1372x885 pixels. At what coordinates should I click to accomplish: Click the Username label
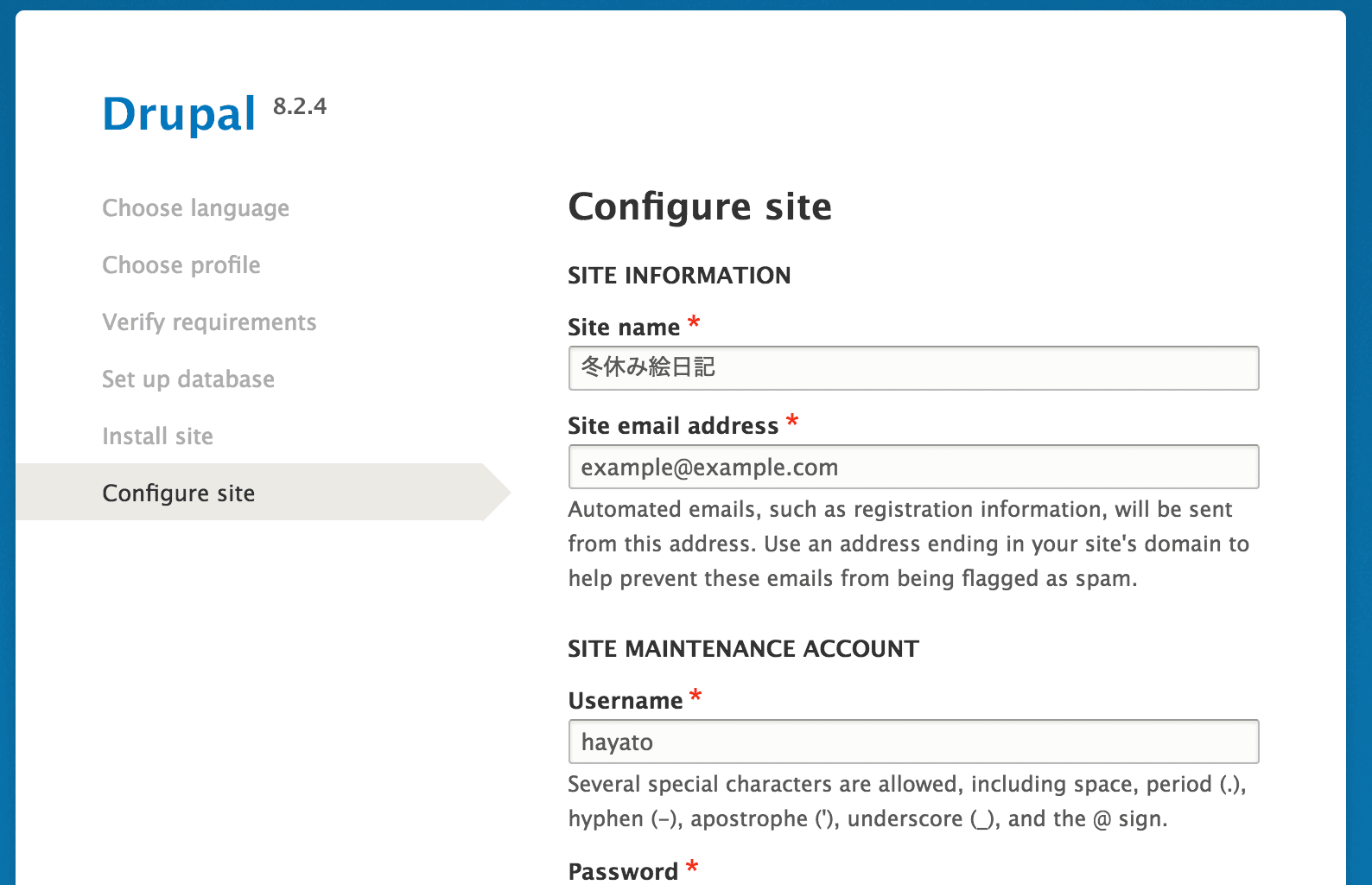(x=626, y=701)
